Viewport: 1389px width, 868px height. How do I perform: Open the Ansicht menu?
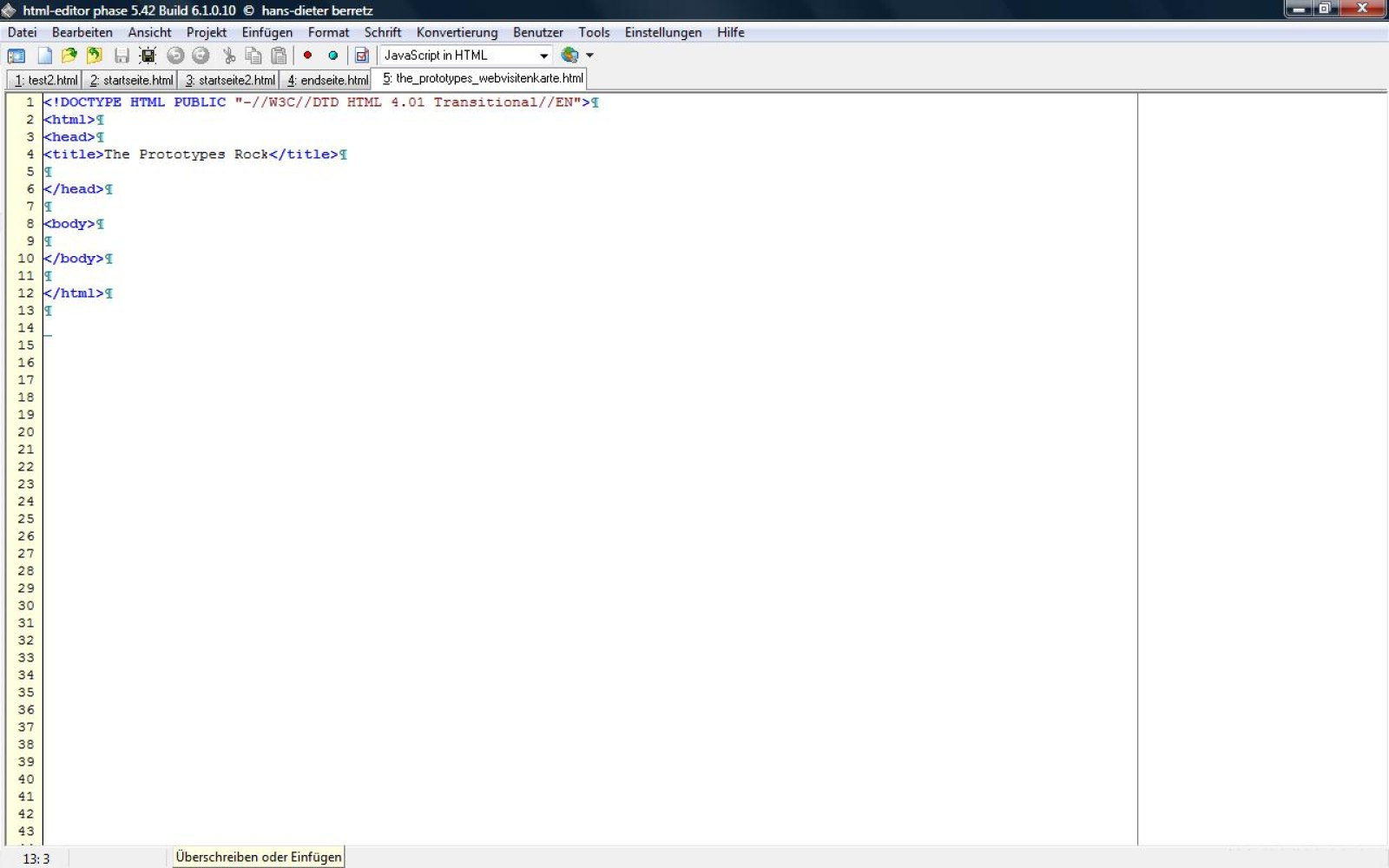[149, 32]
